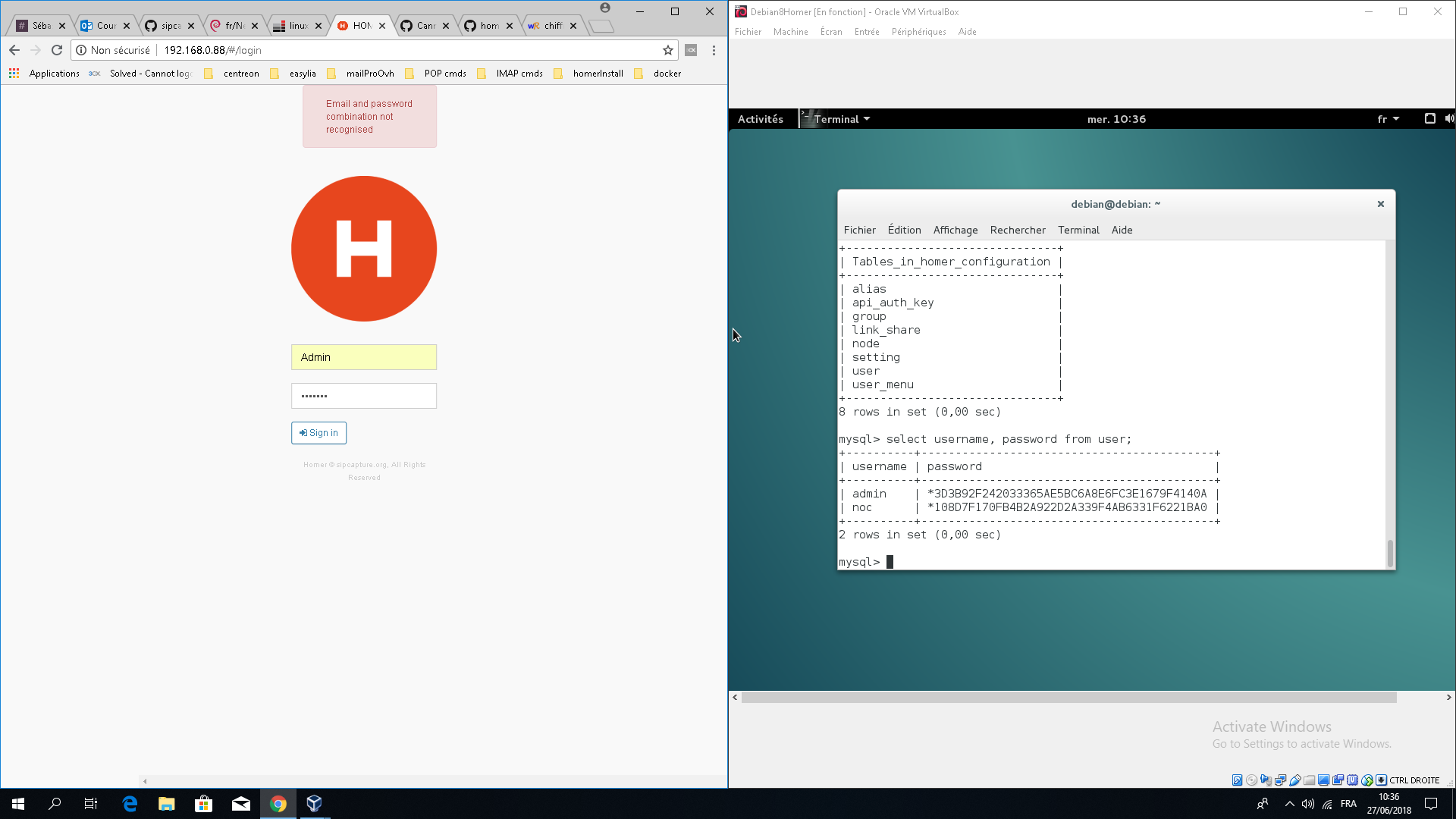Viewport: 1456px width, 819px height.
Task: Click the hard disk activity icon in VirtualBox status bar
Action: [1237, 780]
